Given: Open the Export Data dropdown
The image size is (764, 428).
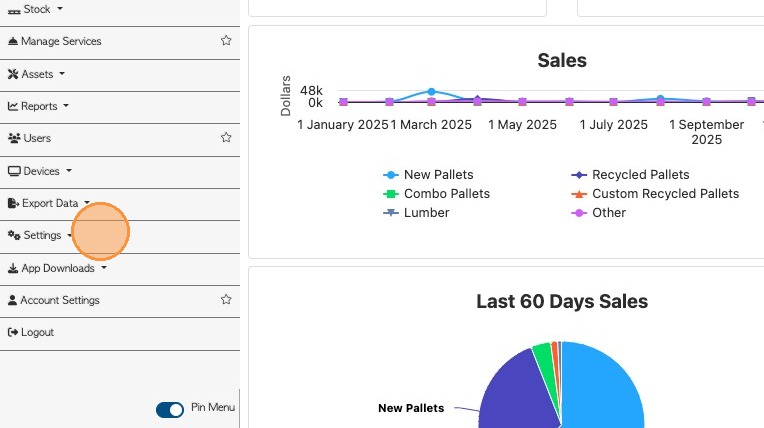Looking at the screenshot, I should point(87,203).
